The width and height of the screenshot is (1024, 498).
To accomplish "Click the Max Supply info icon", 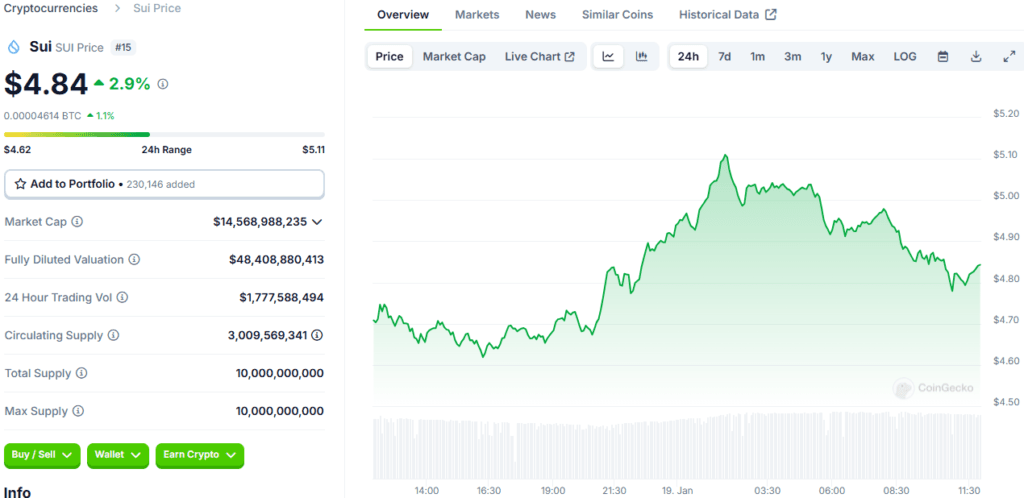I will point(78,411).
